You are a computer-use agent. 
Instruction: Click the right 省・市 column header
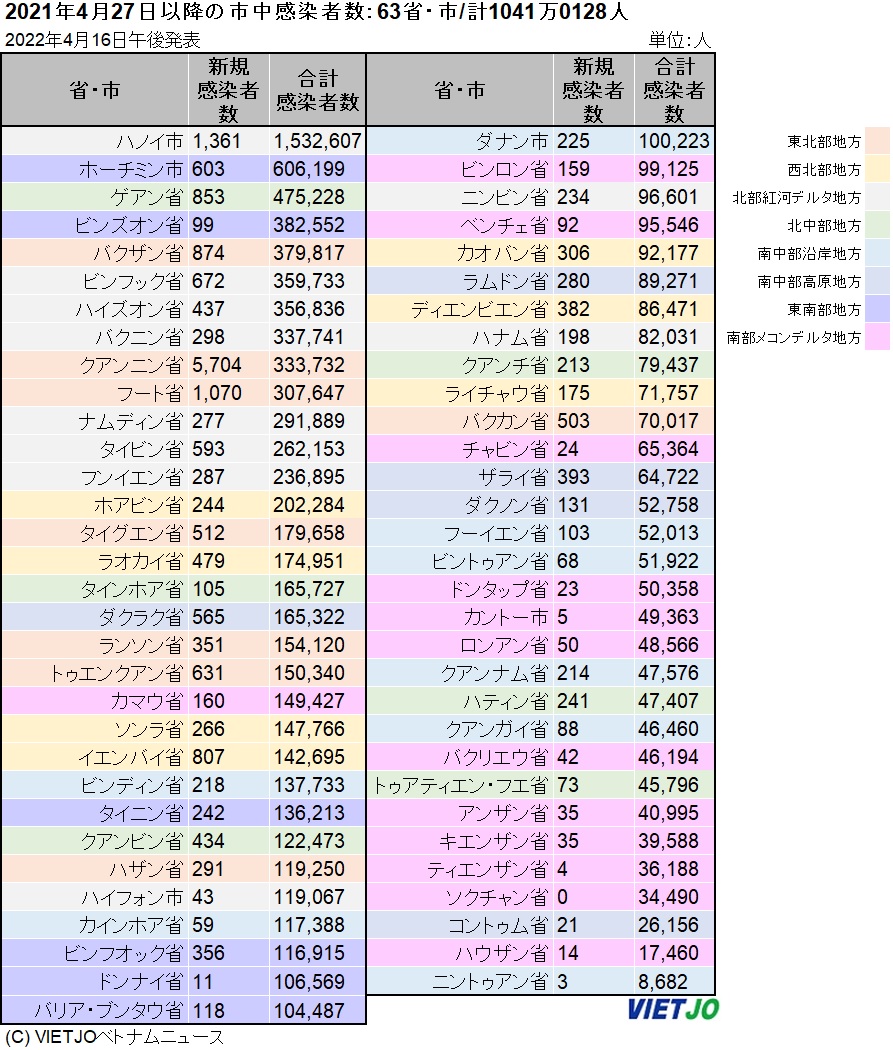pos(460,90)
